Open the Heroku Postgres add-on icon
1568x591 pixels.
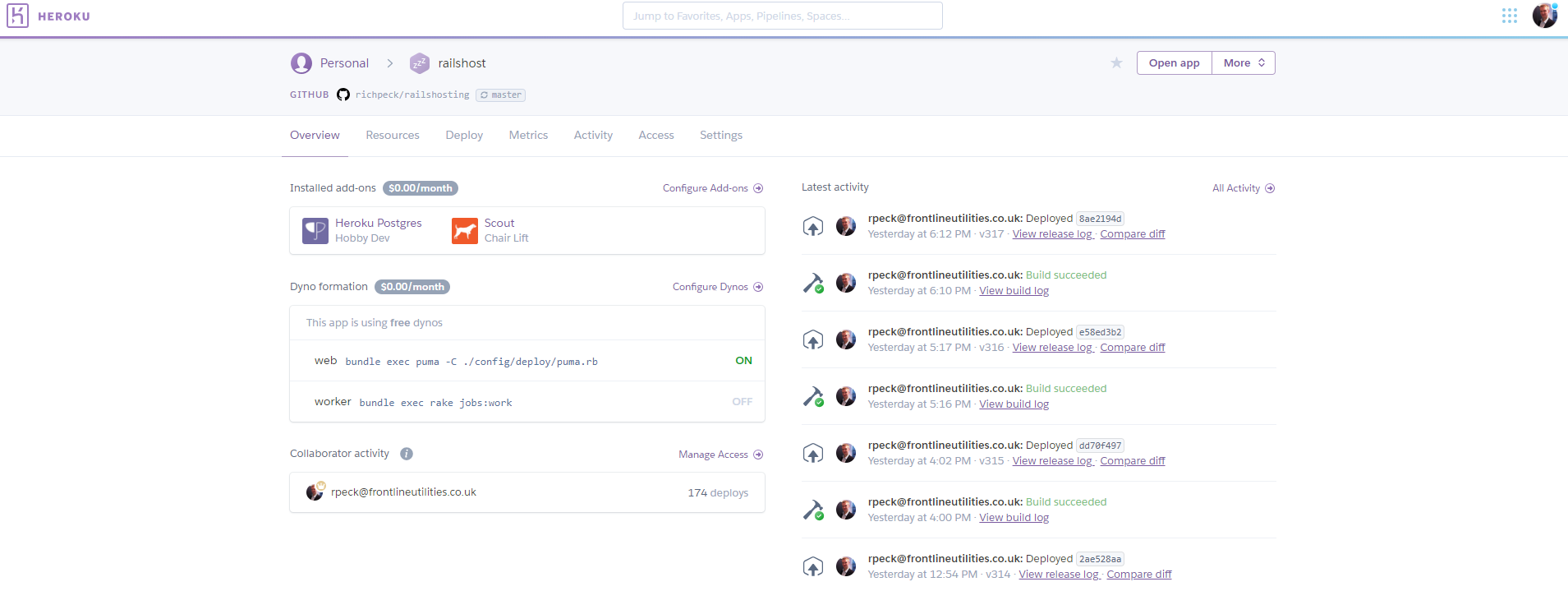[315, 231]
